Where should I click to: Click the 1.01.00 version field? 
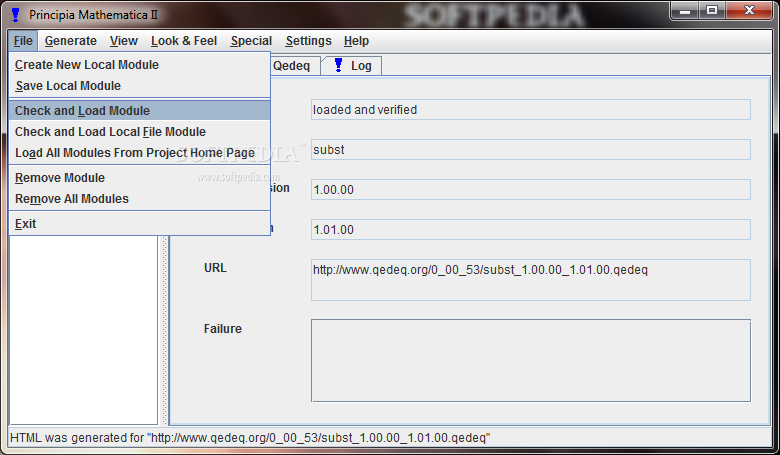click(x=531, y=230)
